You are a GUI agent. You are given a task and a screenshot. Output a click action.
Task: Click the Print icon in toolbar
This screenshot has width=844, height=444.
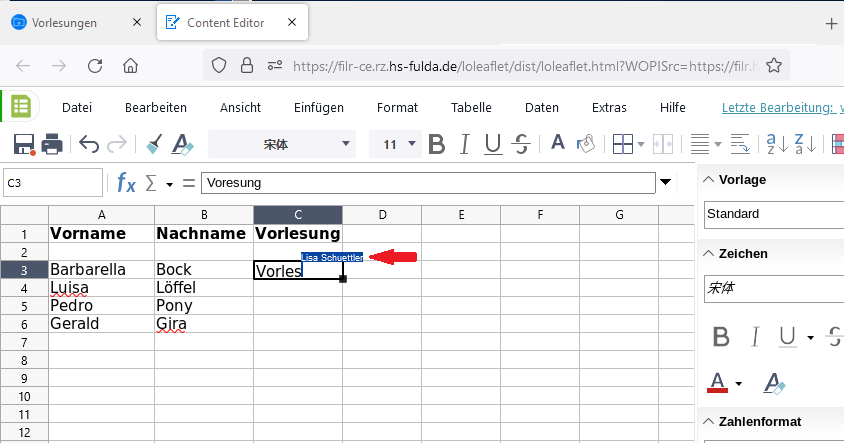pyautogui.click(x=52, y=144)
